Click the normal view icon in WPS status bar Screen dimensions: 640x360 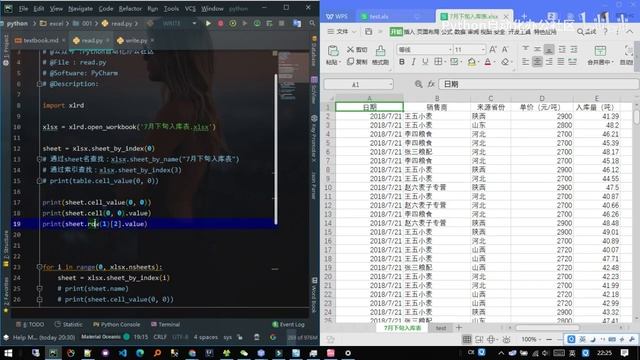pyautogui.click(x=467, y=339)
